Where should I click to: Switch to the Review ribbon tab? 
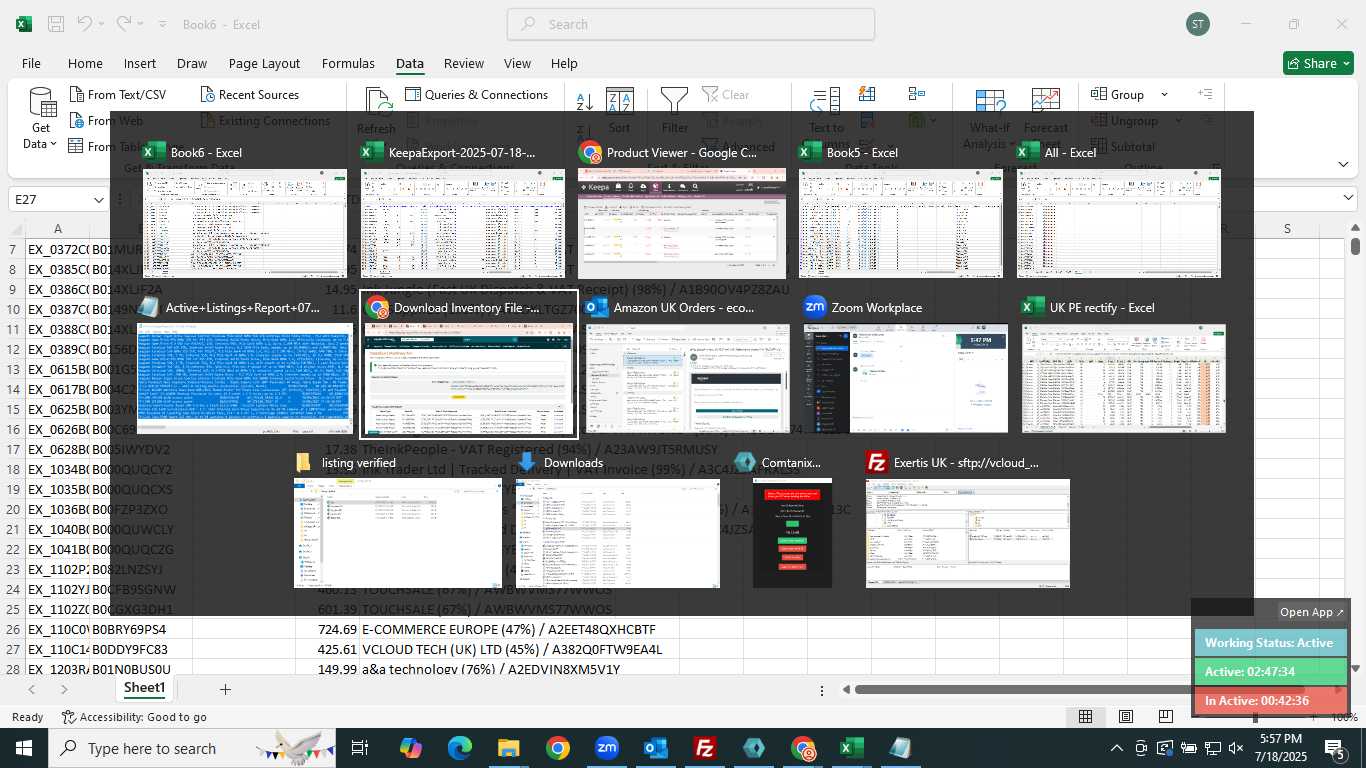tap(464, 63)
